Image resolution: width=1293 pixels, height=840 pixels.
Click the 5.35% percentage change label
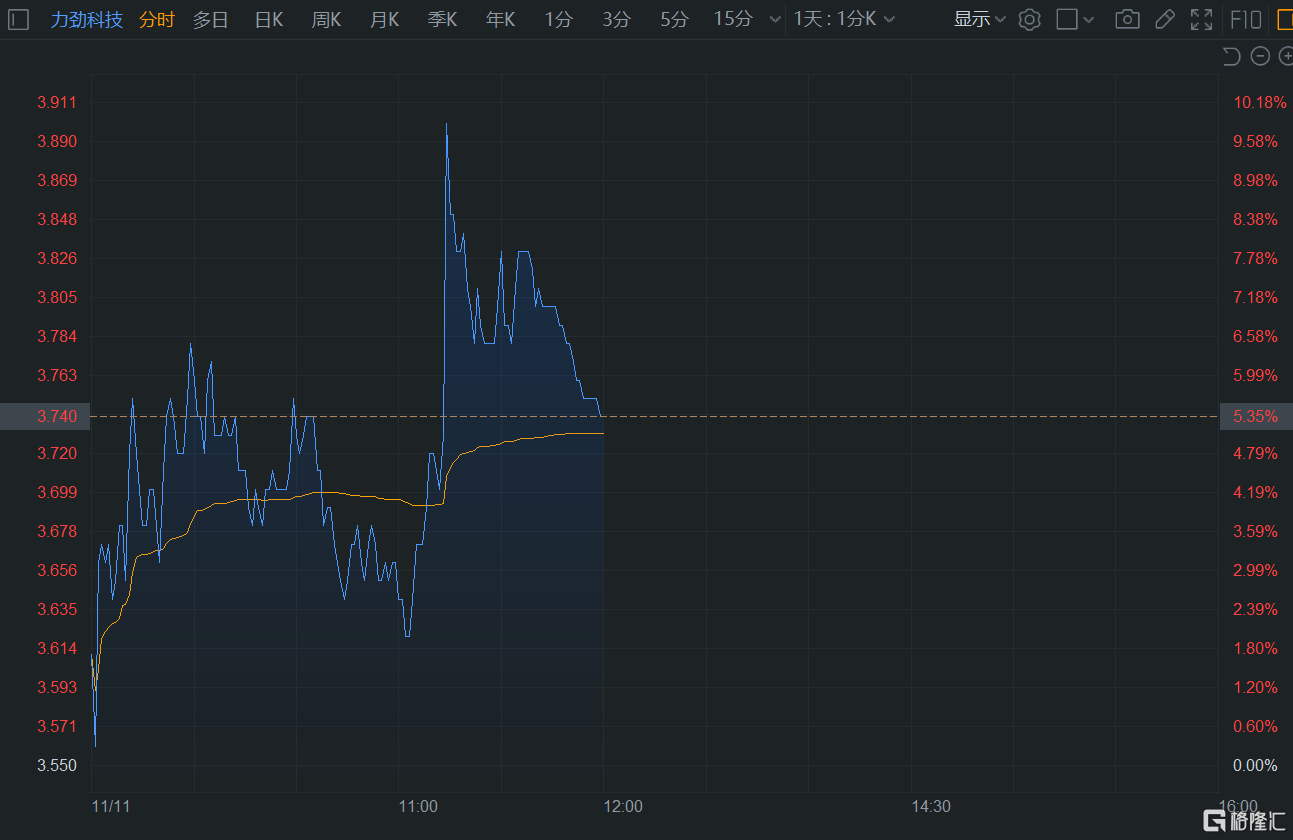tap(1255, 416)
